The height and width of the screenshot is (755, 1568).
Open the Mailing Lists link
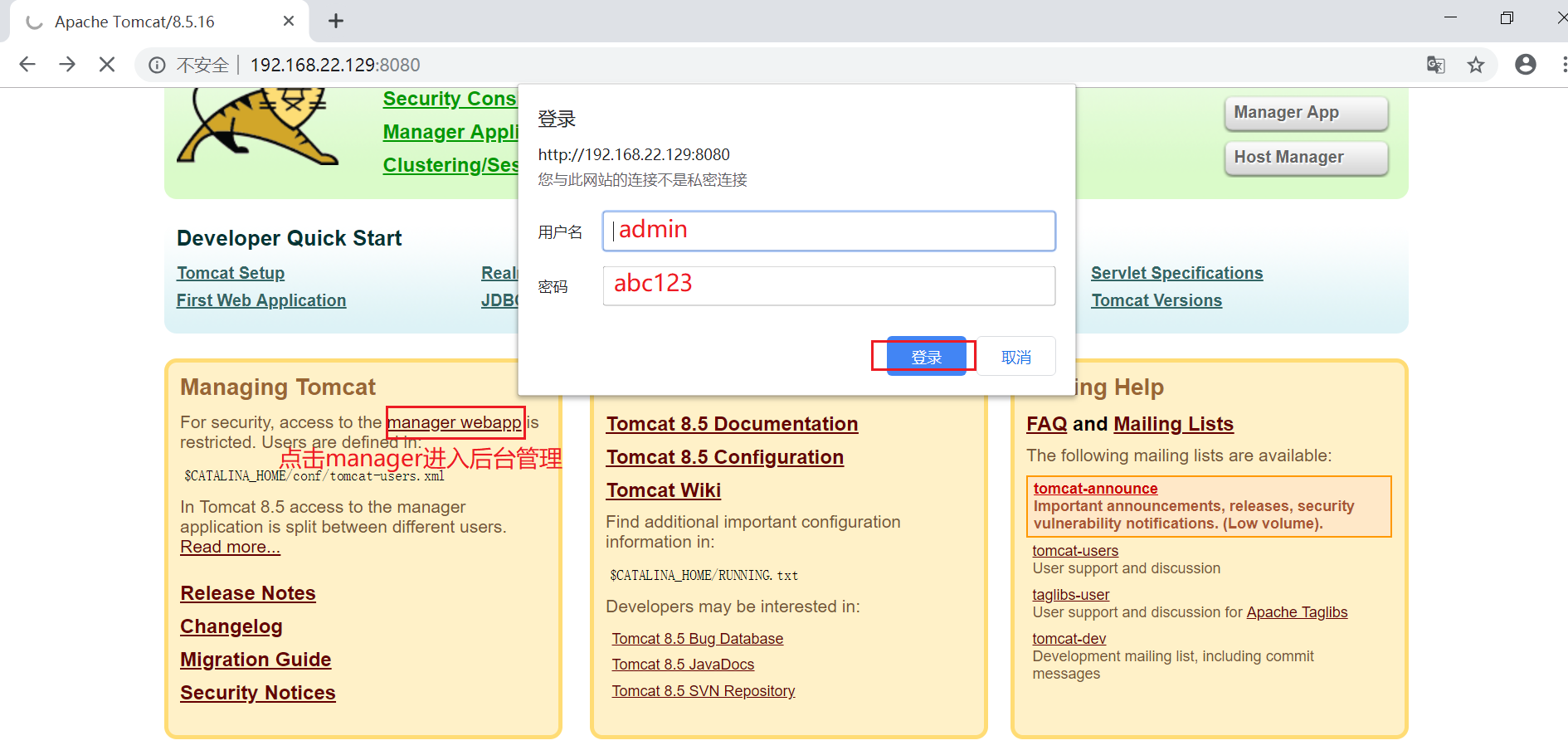click(1173, 424)
